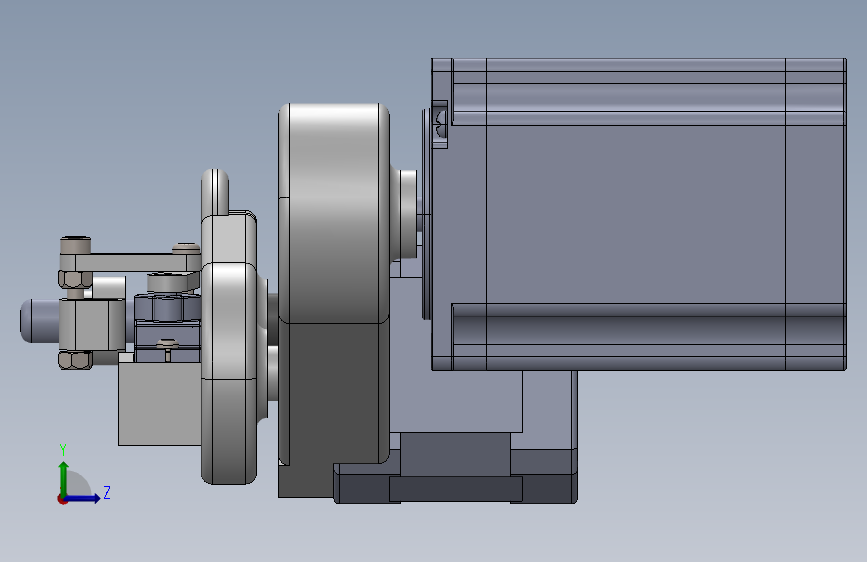Select the rectangular gray block beside the small wheel
This screenshot has width=867, height=562.
pyautogui.click(x=160, y=403)
